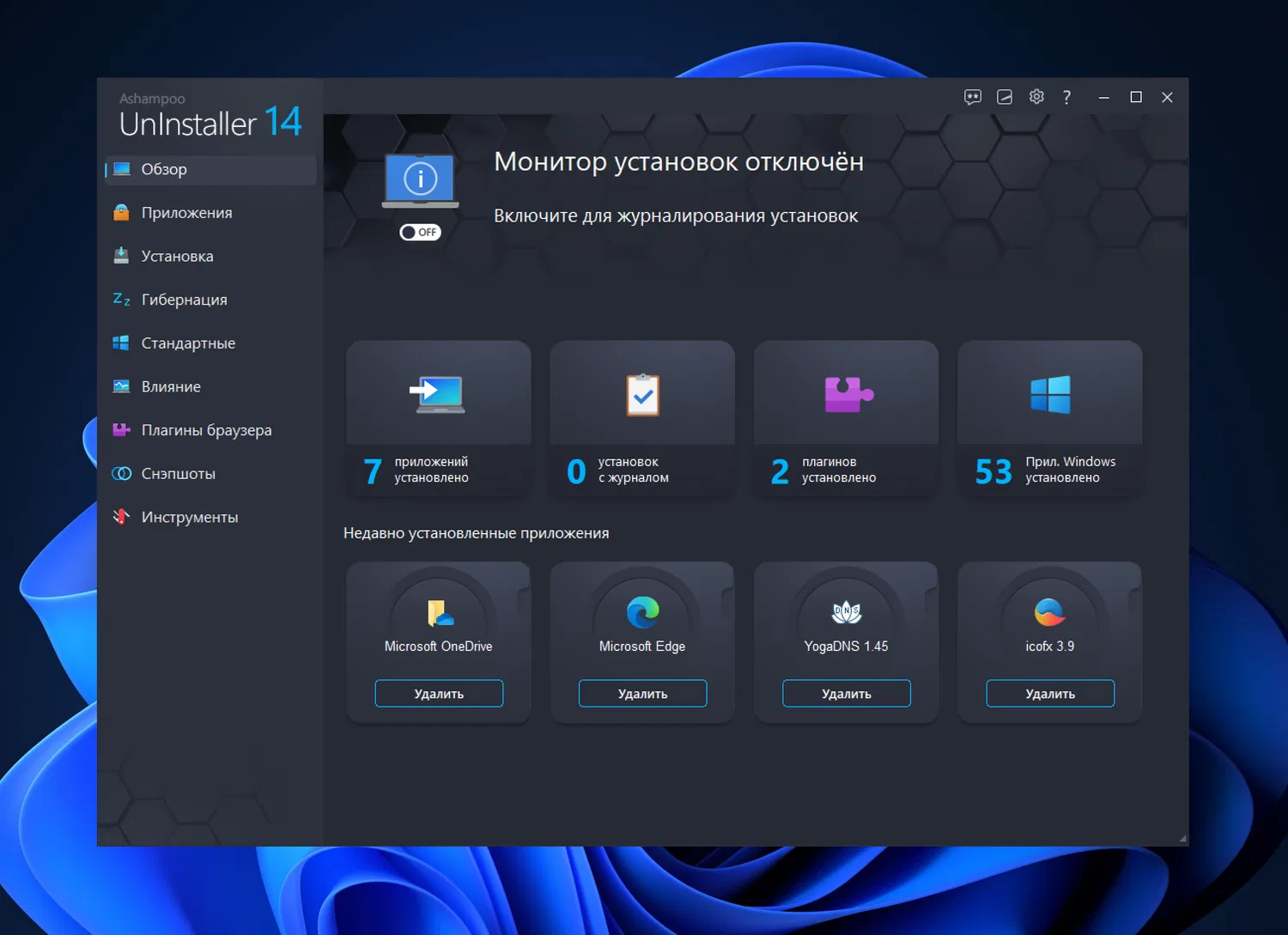Click the Microsoft Edge app icon

[x=642, y=612]
